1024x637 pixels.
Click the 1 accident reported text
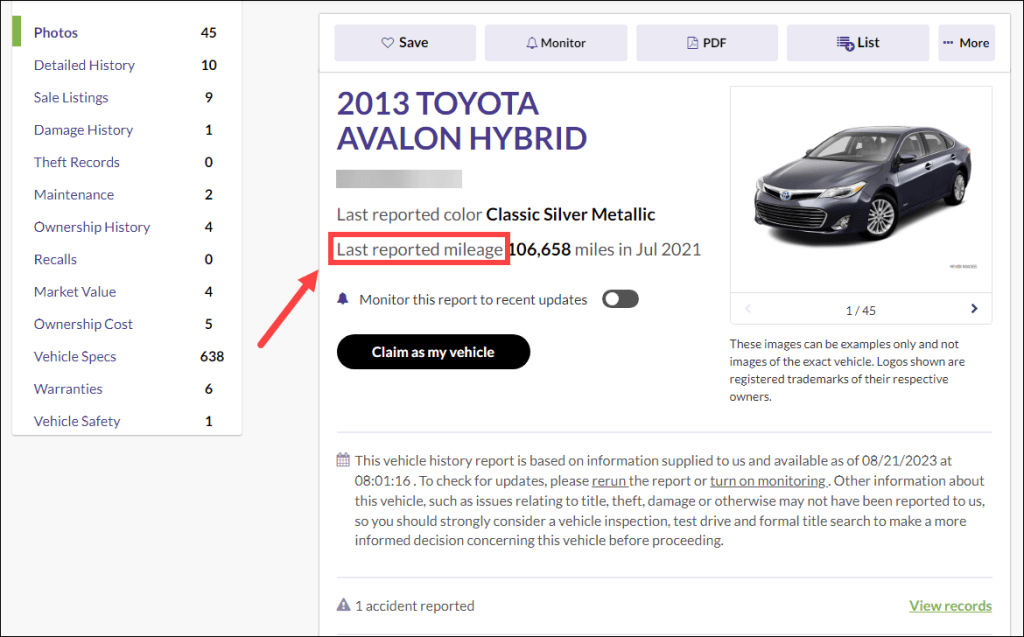(415, 606)
